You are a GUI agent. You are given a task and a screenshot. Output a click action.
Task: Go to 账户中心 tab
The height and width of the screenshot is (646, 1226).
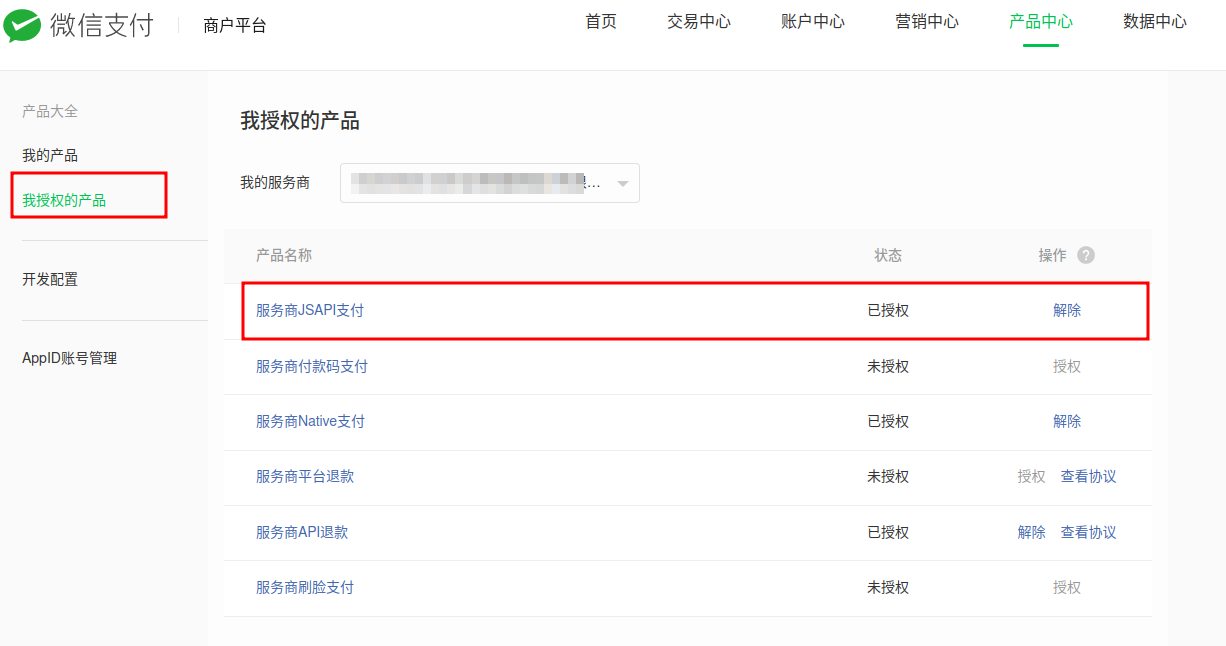point(813,21)
